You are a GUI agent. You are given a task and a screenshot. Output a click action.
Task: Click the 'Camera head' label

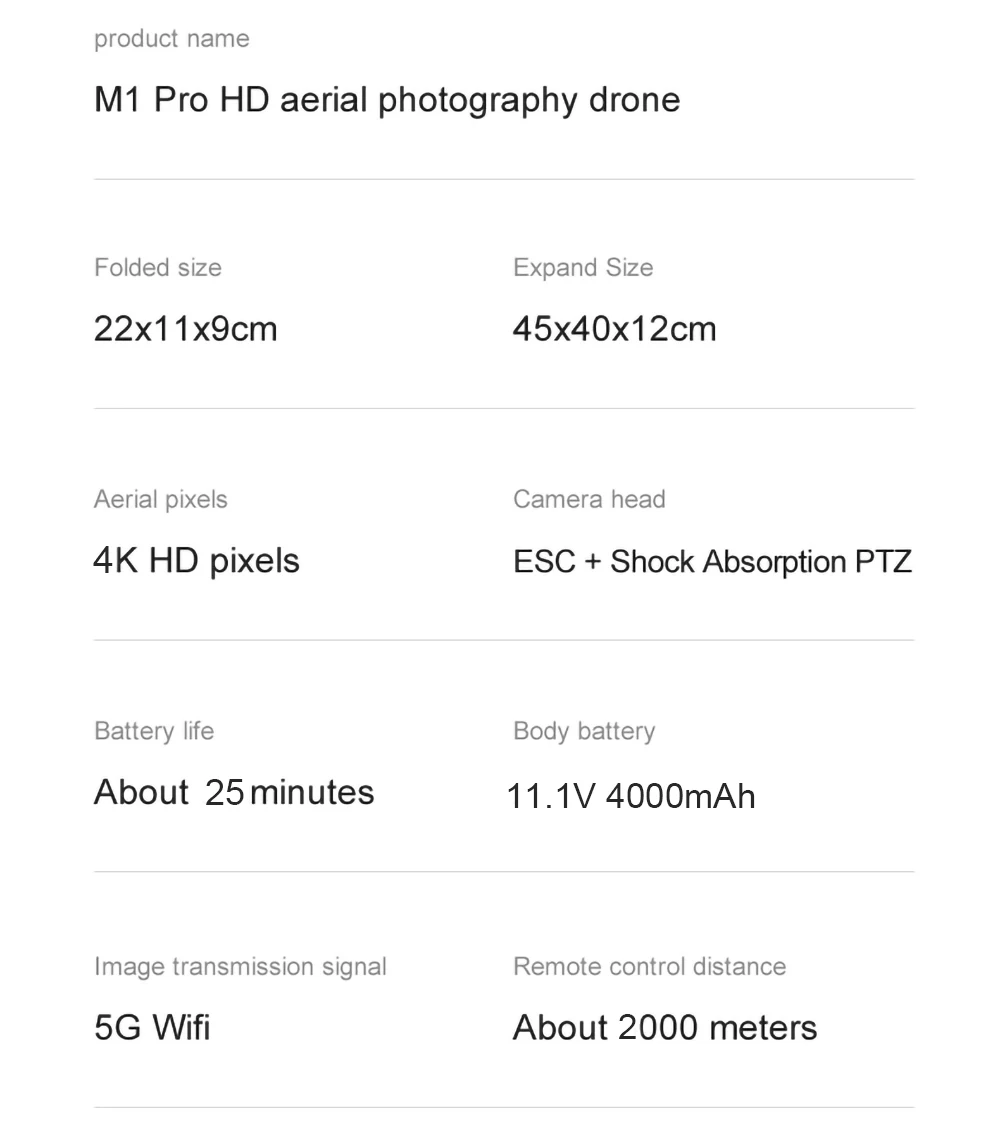589,500
